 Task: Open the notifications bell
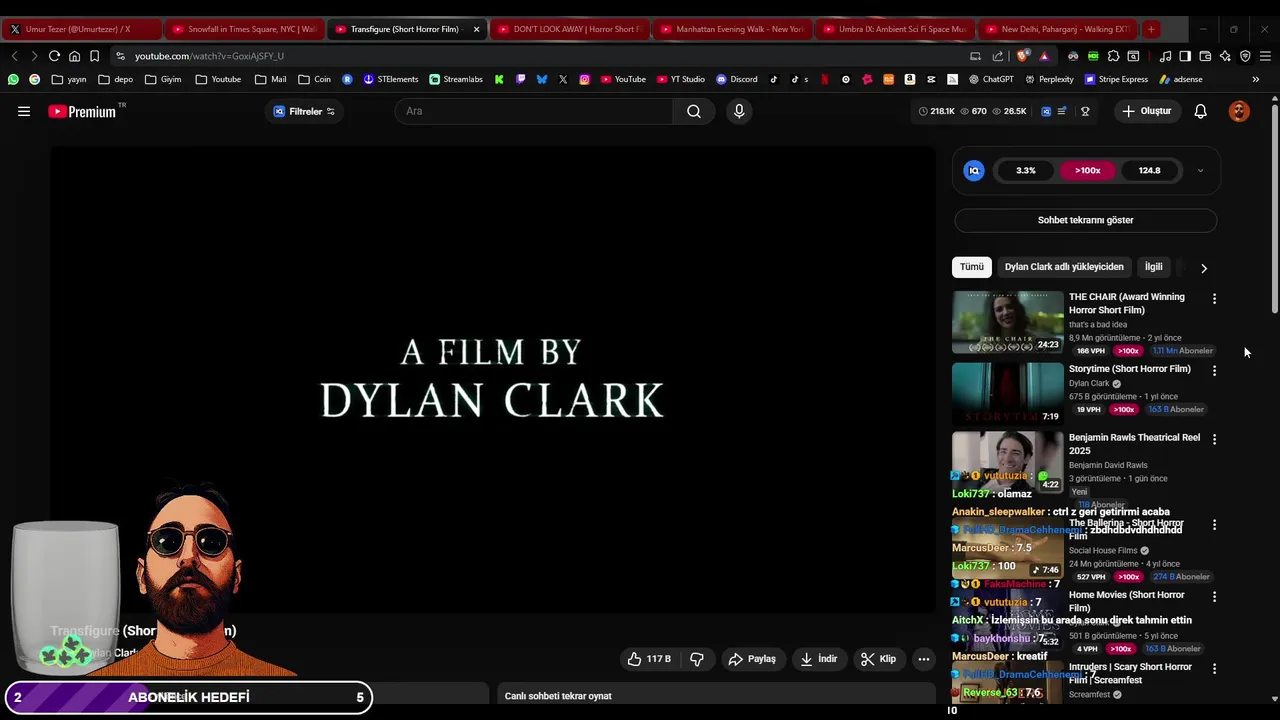[x=1200, y=111]
